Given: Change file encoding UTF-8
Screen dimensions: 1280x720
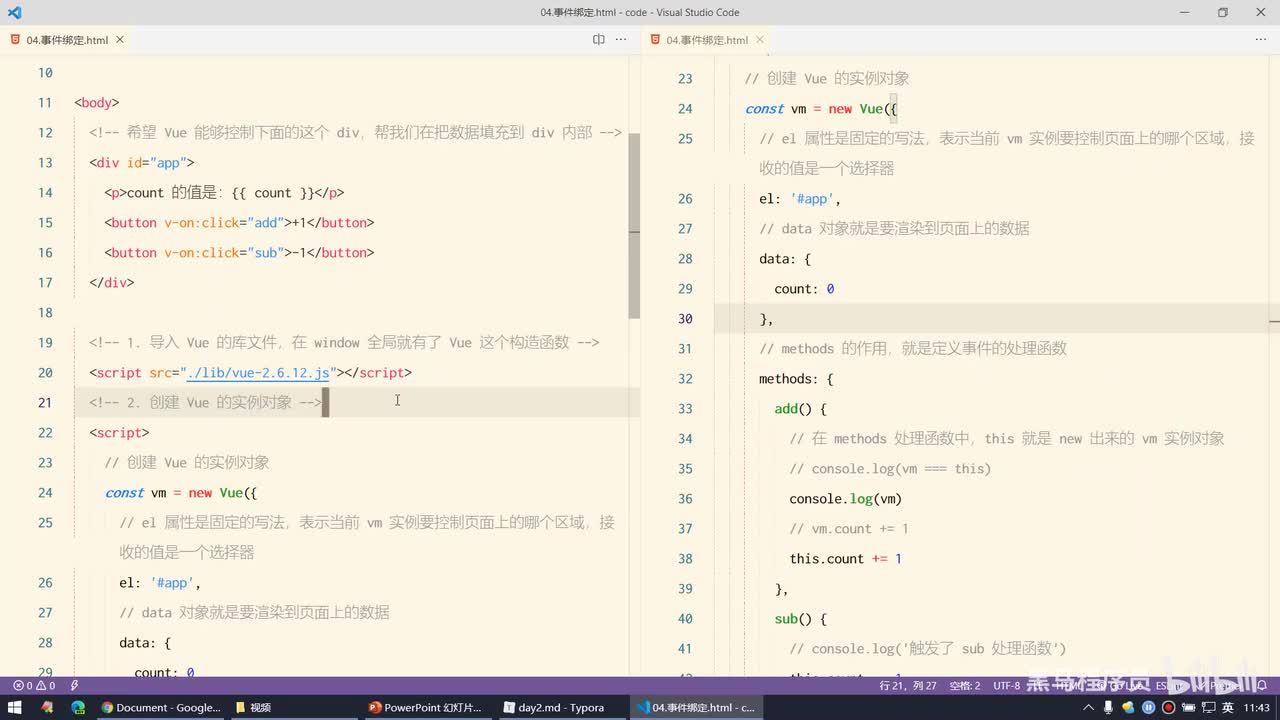Looking at the screenshot, I should tap(1007, 686).
